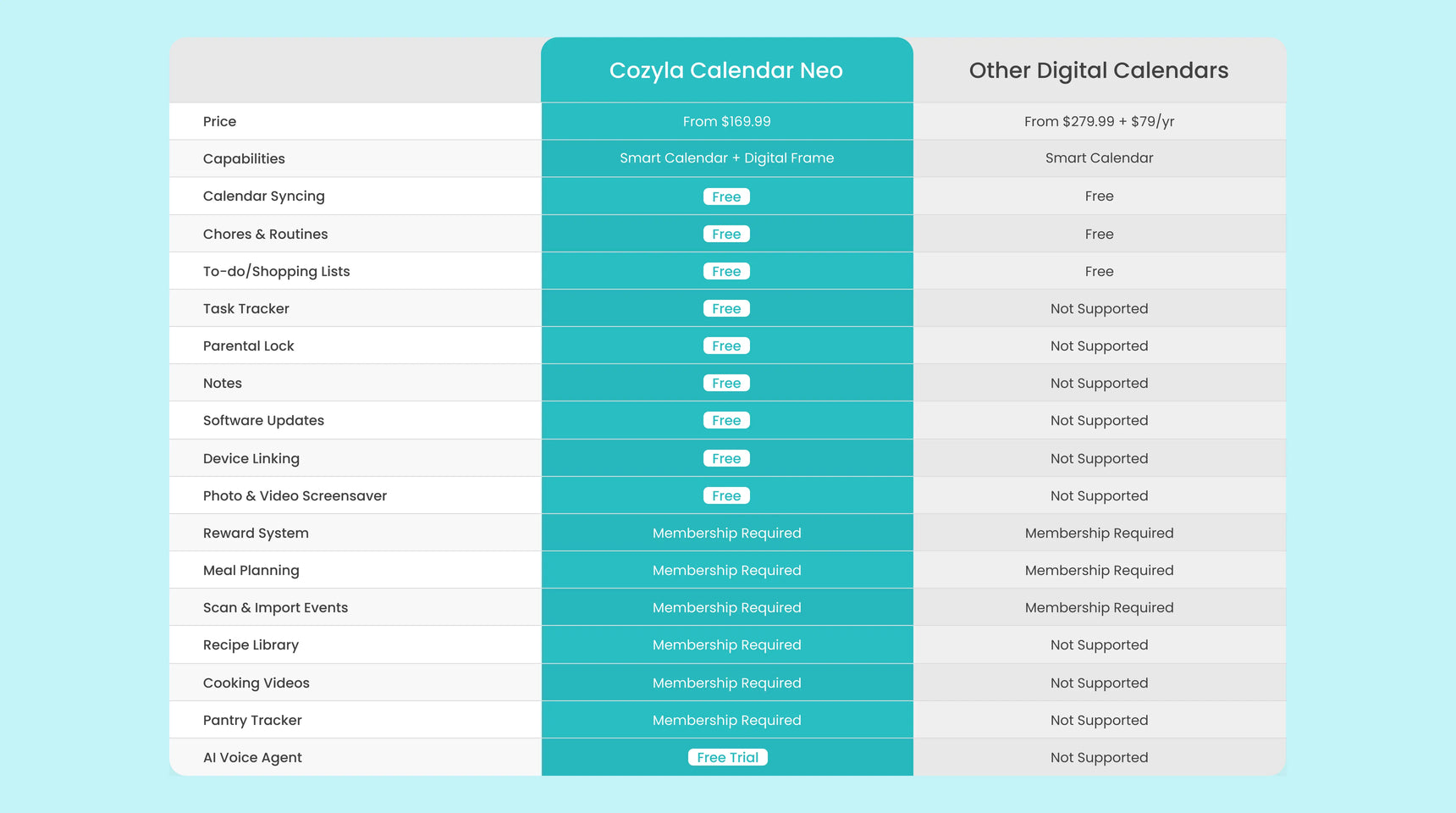Select the "Parental Lock" row label
The image size is (1456, 813).
(x=249, y=346)
